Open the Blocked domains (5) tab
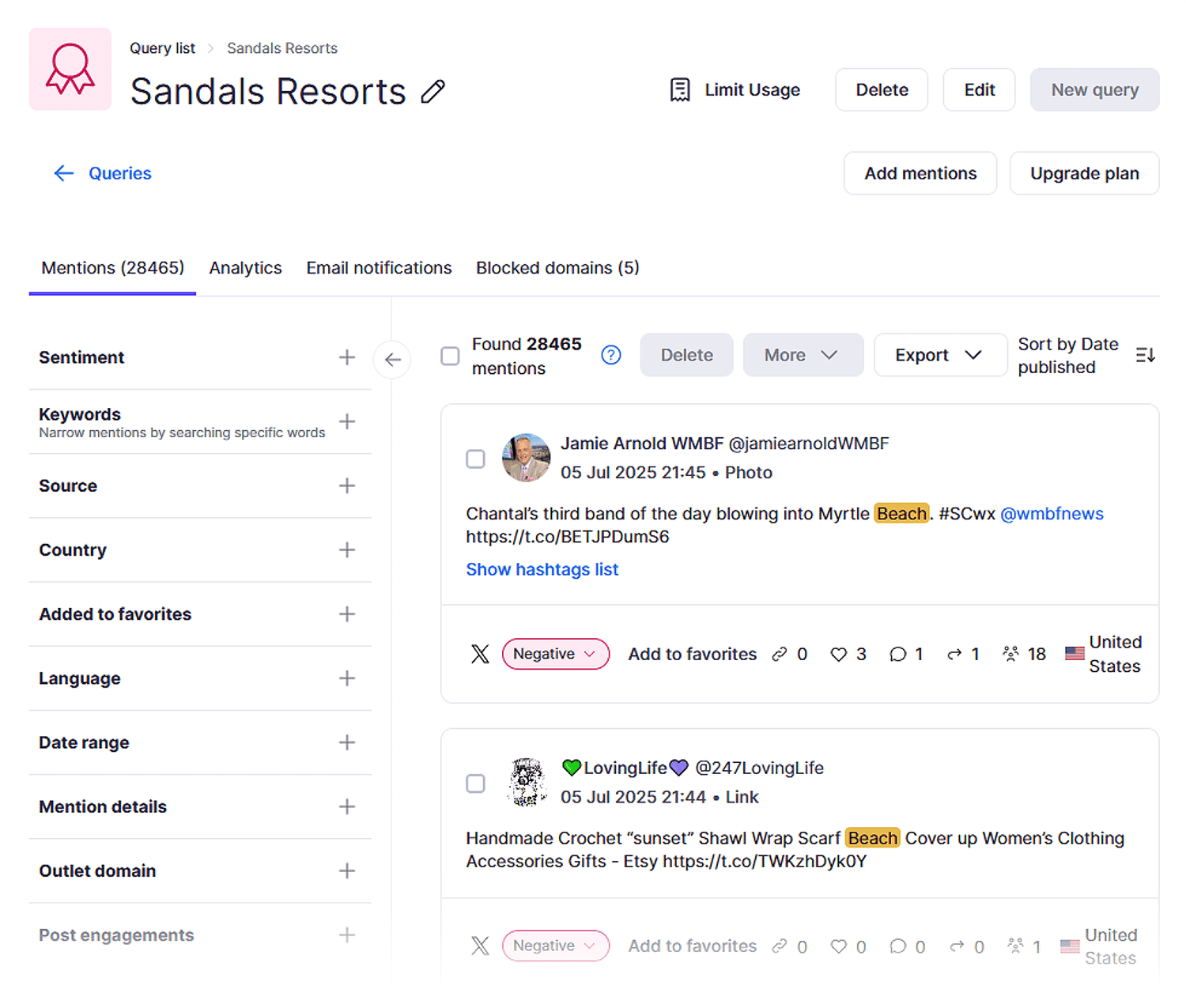This screenshot has width=1186, height=1008. coord(557,269)
